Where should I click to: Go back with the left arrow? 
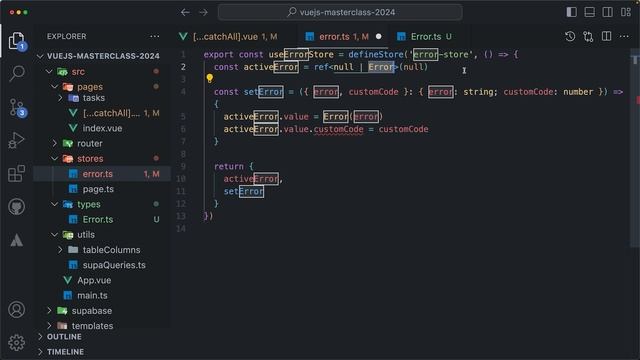(x=185, y=12)
